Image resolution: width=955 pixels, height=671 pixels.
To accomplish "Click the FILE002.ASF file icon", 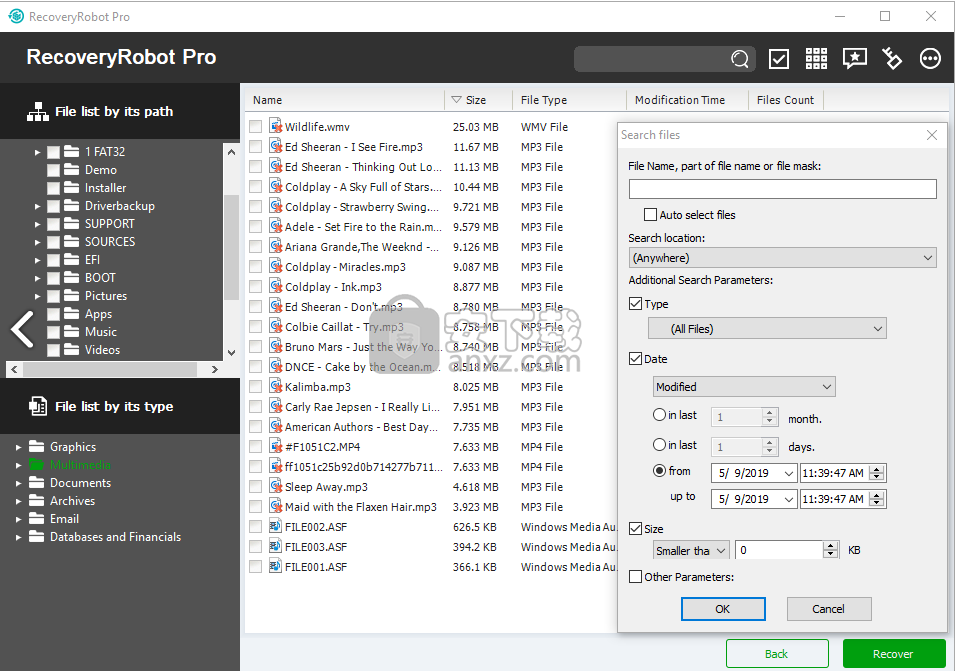I will coord(275,526).
